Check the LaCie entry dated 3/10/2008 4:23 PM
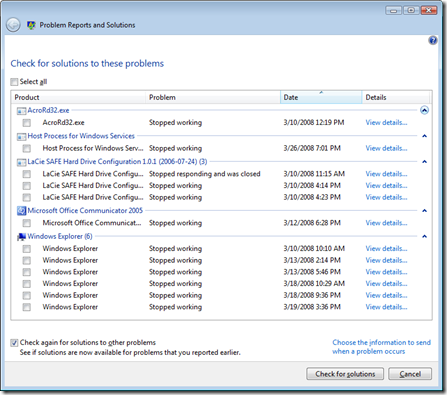 tap(27, 197)
